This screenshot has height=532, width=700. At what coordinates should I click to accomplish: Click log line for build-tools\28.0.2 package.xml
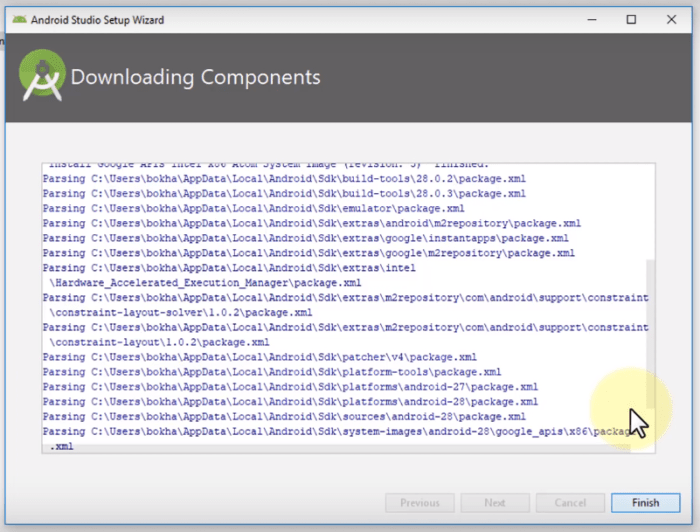coord(284,179)
